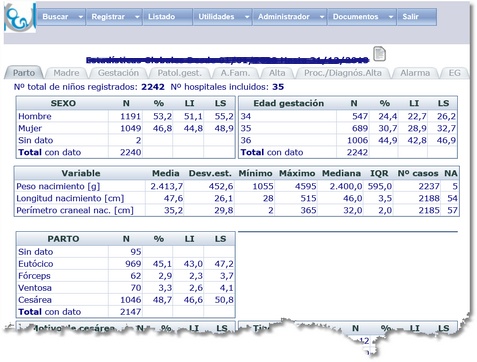The width and height of the screenshot is (477, 362).
Task: Click Total con dato value 2240
Action: tap(130, 152)
